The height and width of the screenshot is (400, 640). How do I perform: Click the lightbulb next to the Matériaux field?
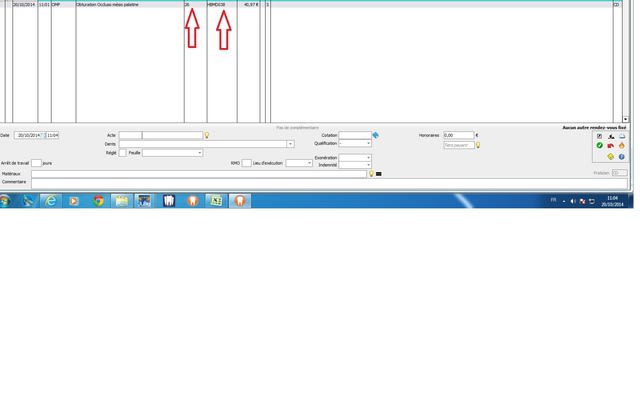pos(371,173)
